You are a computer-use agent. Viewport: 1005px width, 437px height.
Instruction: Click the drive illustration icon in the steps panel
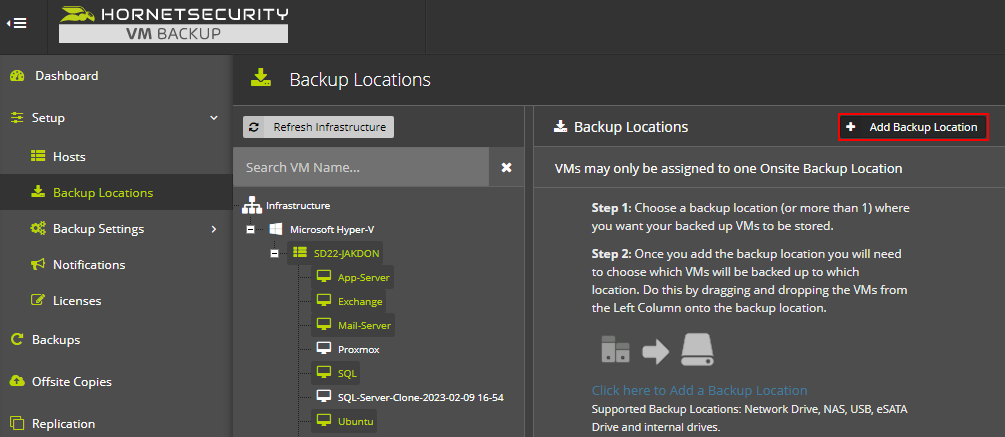click(697, 350)
